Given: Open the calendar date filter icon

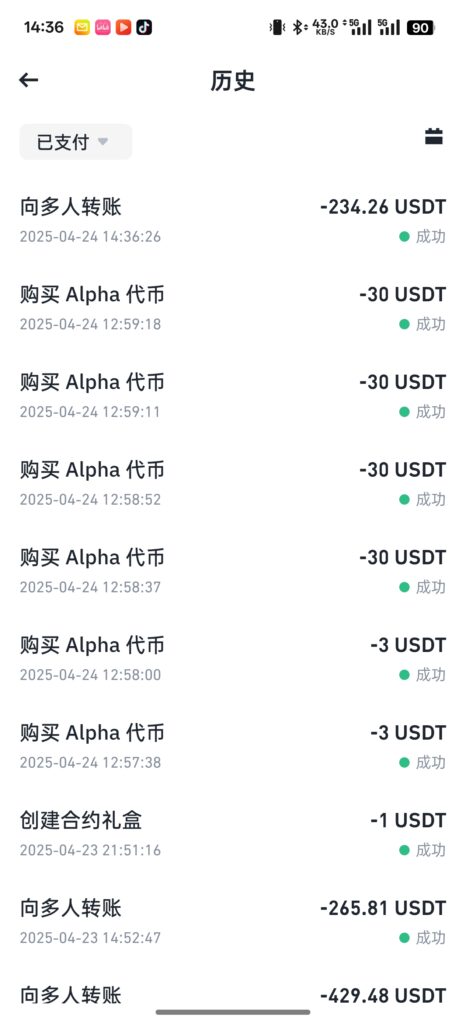Looking at the screenshot, I should tap(434, 136).
